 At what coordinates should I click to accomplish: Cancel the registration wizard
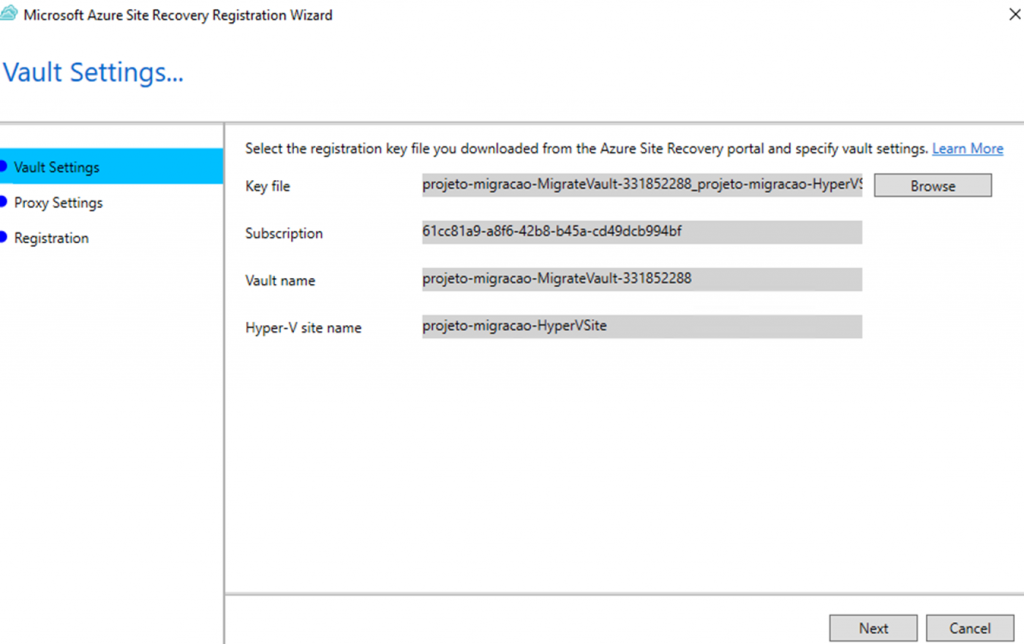click(970, 628)
